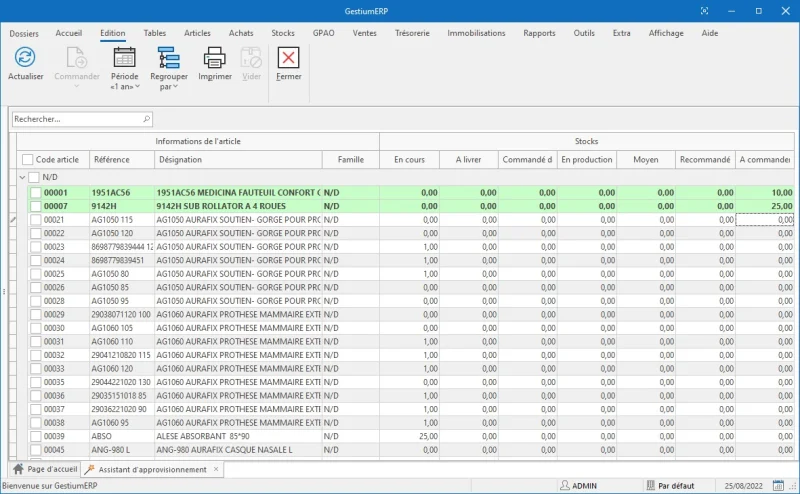
Task: Click the left panel splitter handle
Action: pos(4,292)
